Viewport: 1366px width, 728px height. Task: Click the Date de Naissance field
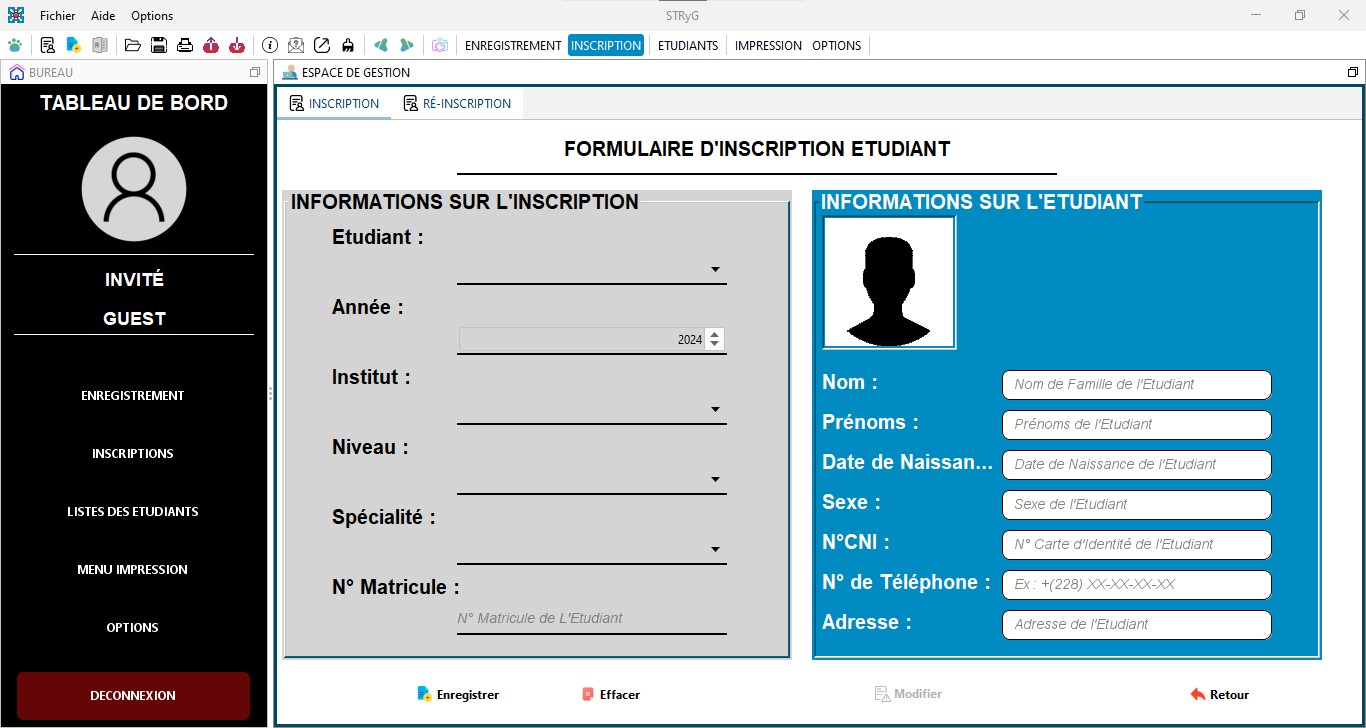(x=1137, y=464)
